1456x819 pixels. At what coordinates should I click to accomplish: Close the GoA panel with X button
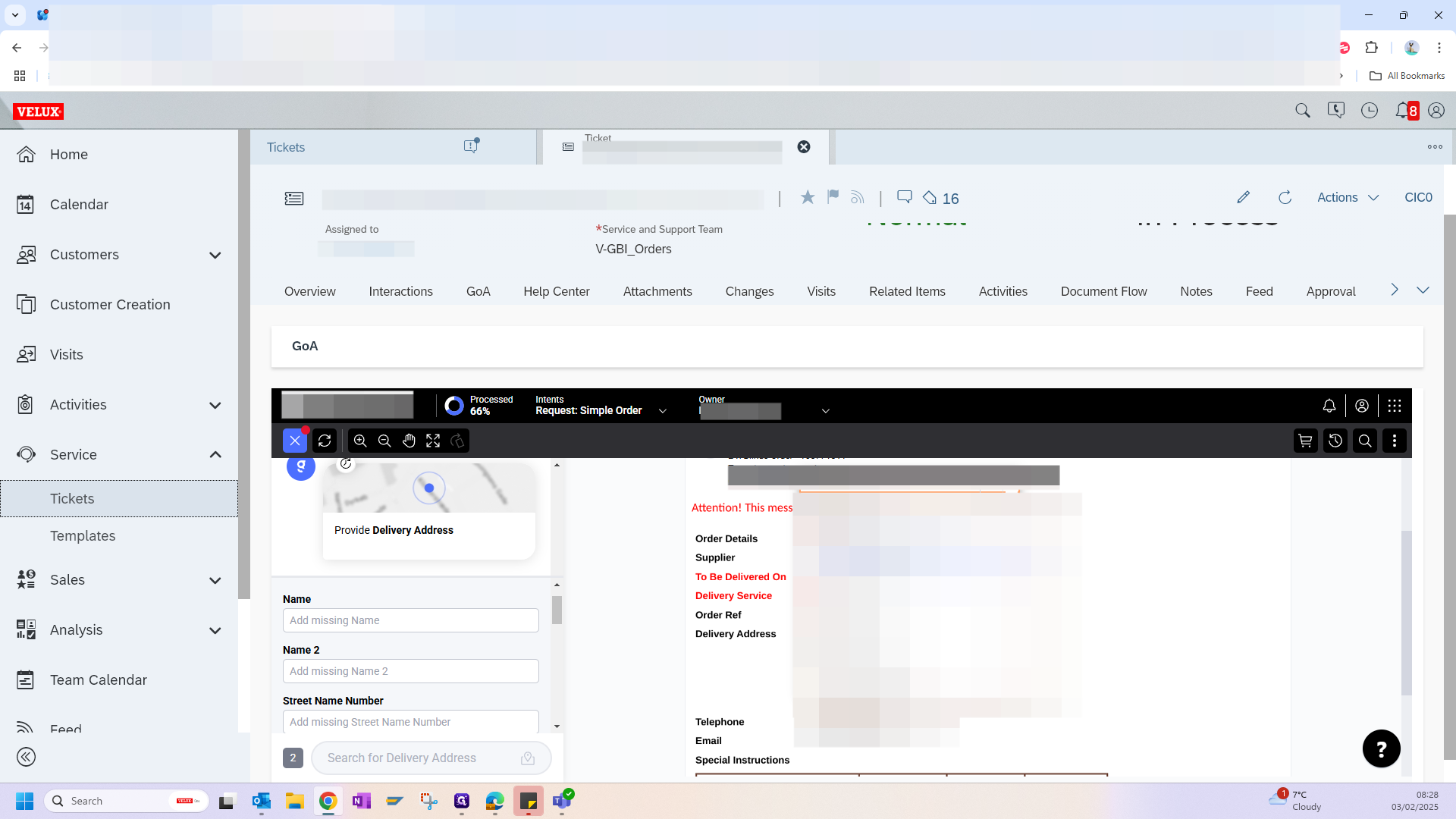[295, 441]
